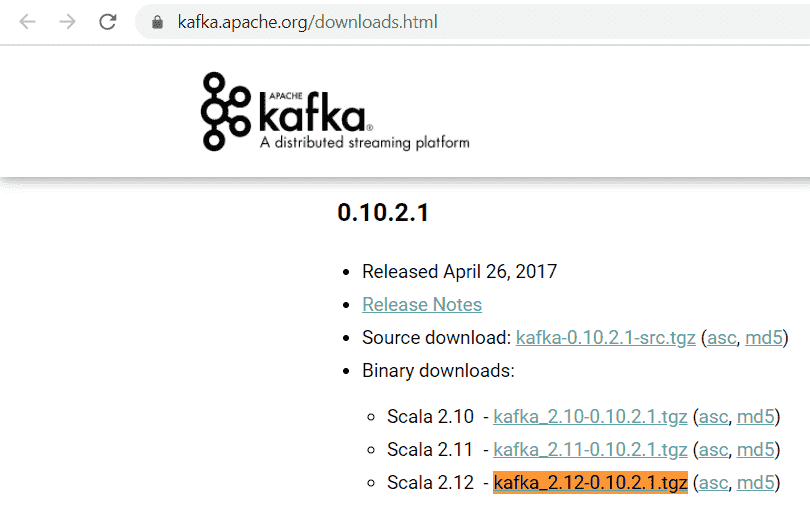Download highlighted kafka_2.12-0.10.2.1.tgz binary

[590, 483]
